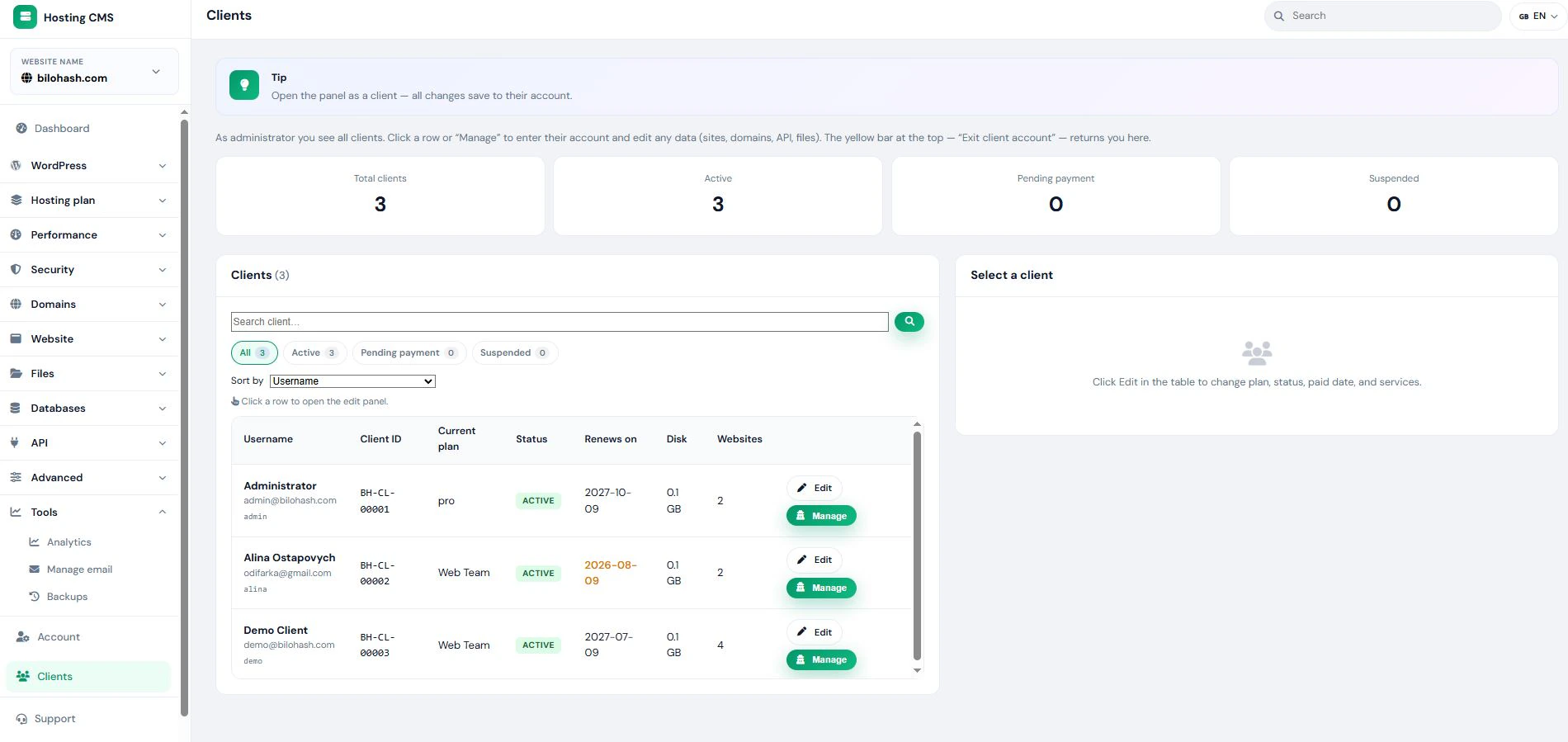Expand the Performance section chevron
Viewport: 1568px width, 742px height.
pos(162,235)
